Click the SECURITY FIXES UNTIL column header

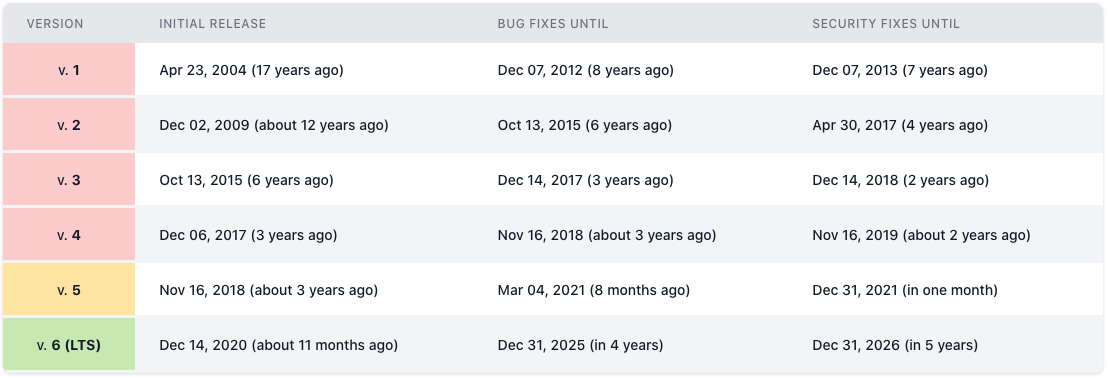point(886,24)
